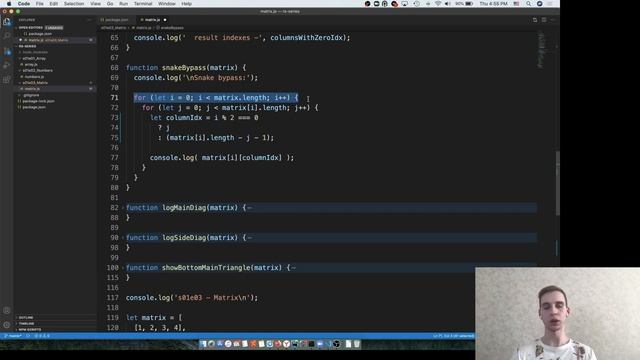The height and width of the screenshot is (360, 640).
Task: Collapse the Open Editors section
Action: (x=31, y=28)
